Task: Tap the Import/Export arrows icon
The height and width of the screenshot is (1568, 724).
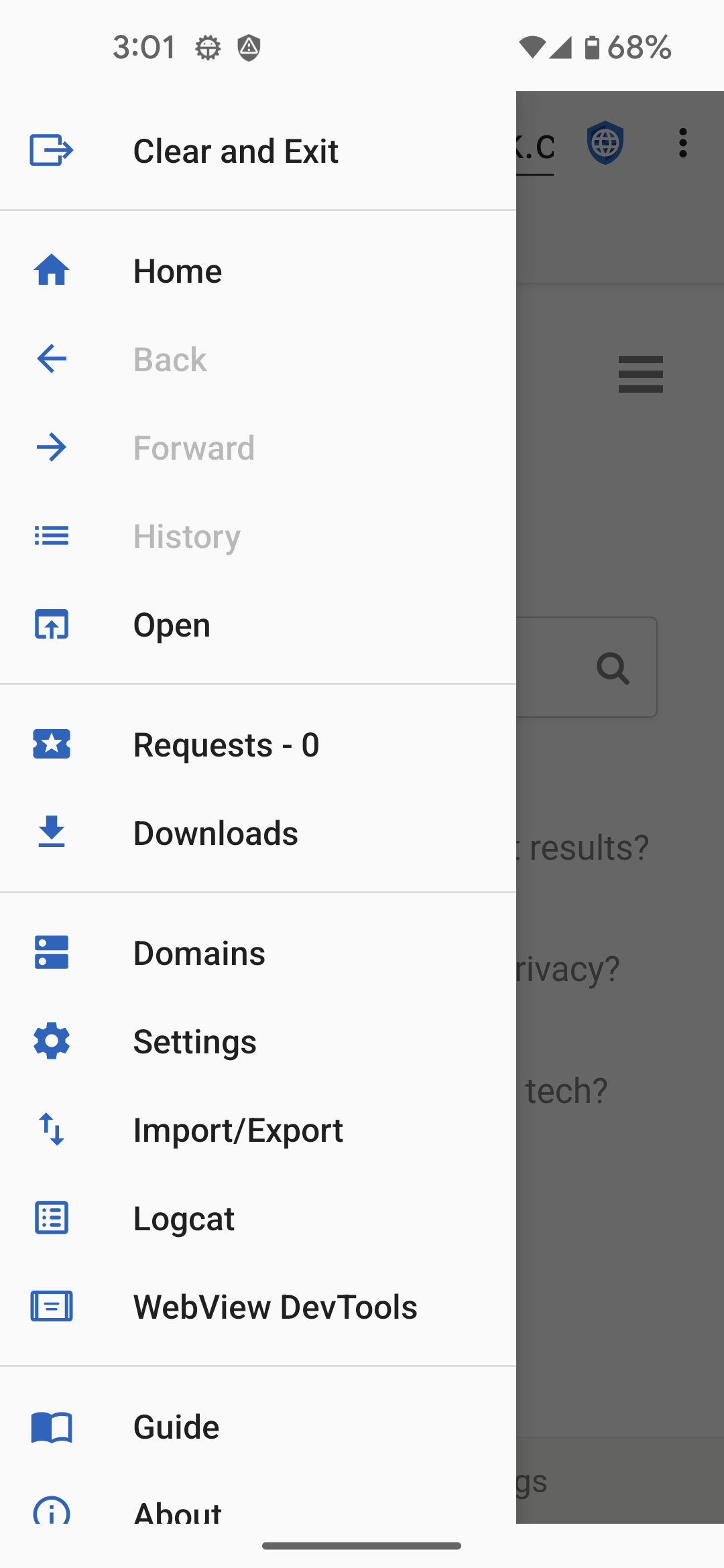Action: [x=52, y=1130]
